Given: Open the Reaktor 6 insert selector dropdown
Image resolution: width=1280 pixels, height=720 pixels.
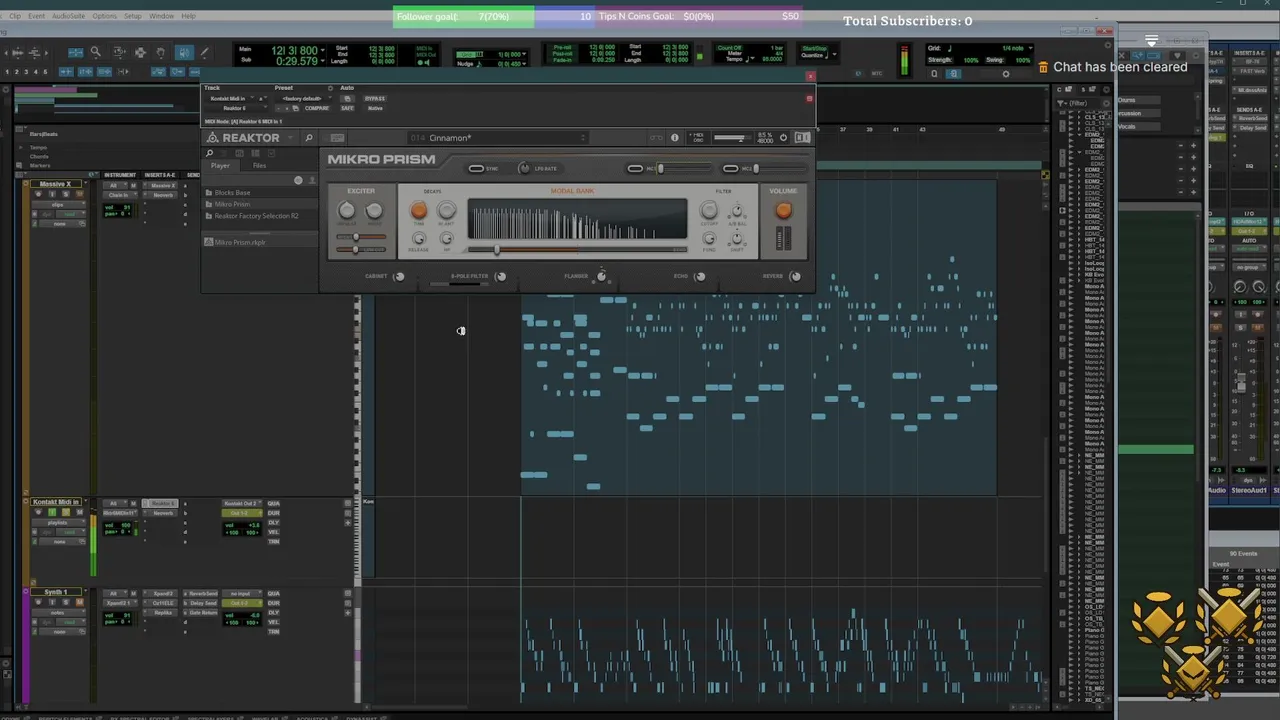Looking at the screenshot, I should click(232, 108).
